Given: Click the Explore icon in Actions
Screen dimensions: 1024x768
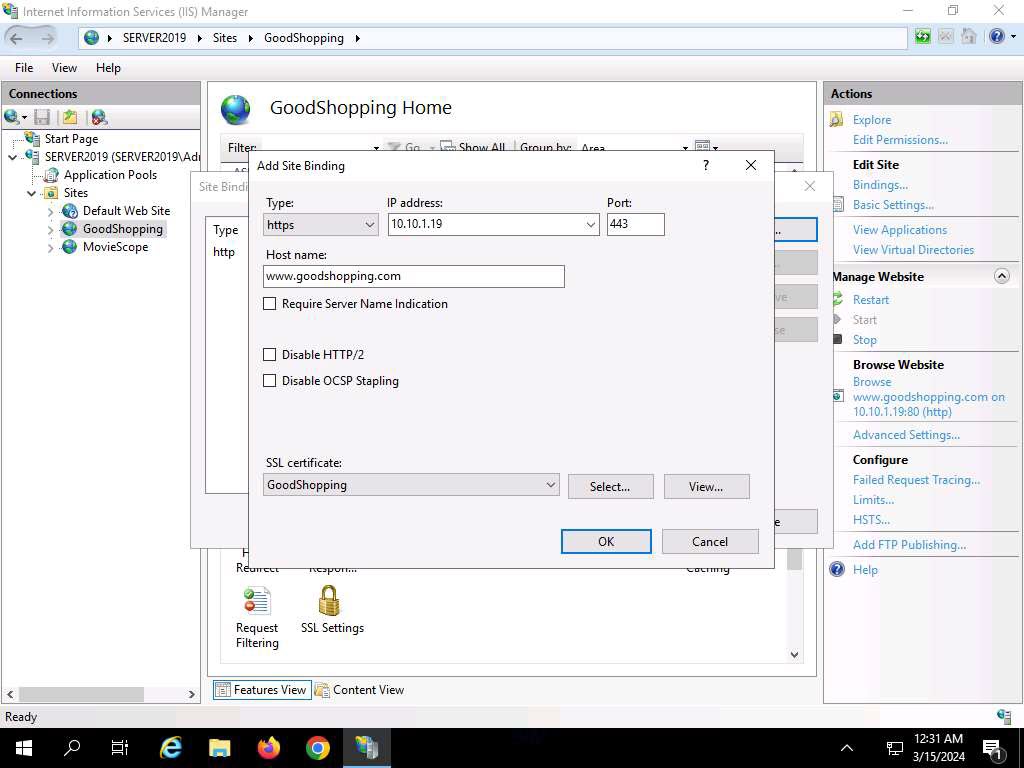Looking at the screenshot, I should [837, 120].
